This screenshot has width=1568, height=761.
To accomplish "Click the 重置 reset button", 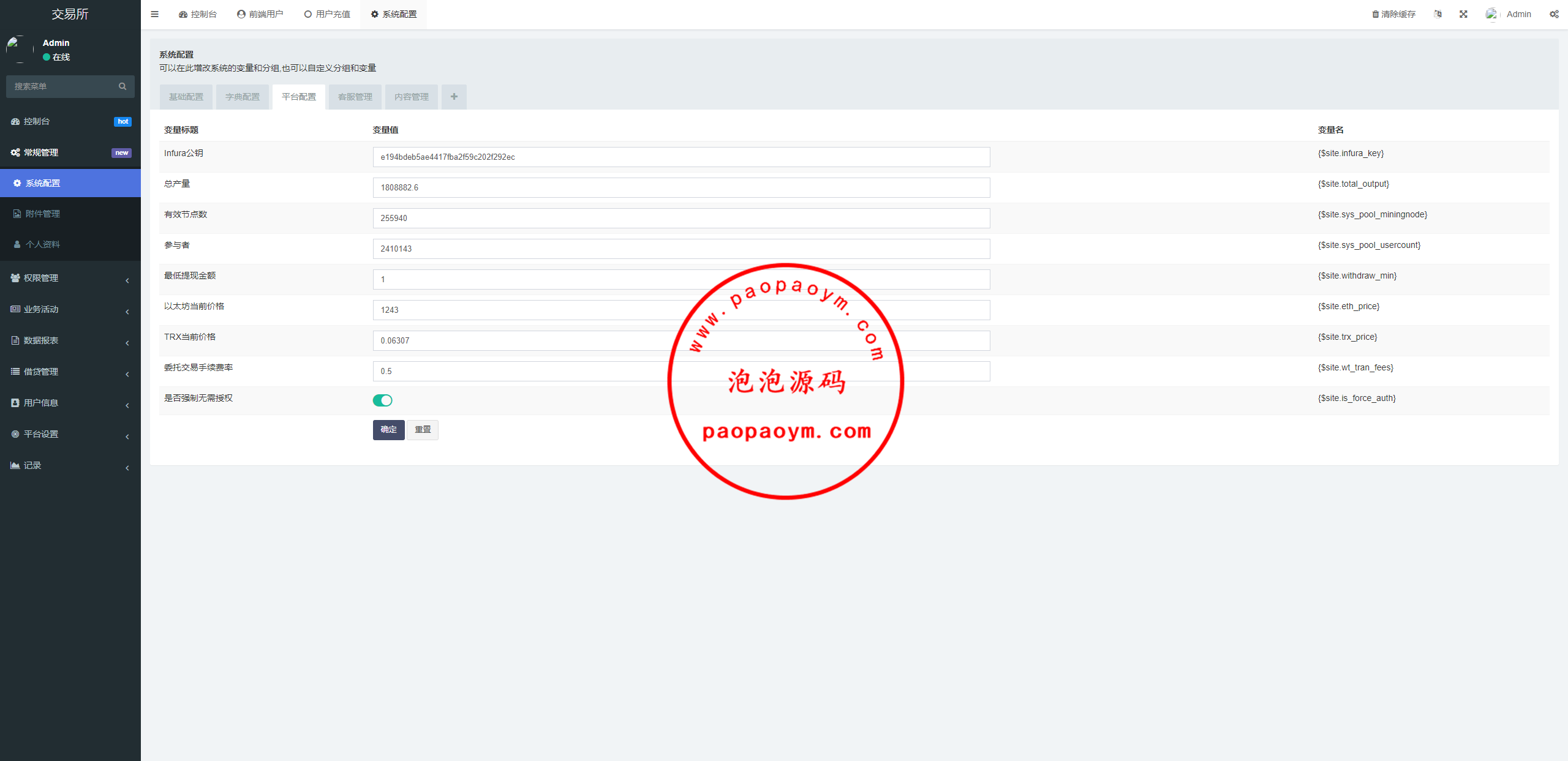I will tap(423, 430).
